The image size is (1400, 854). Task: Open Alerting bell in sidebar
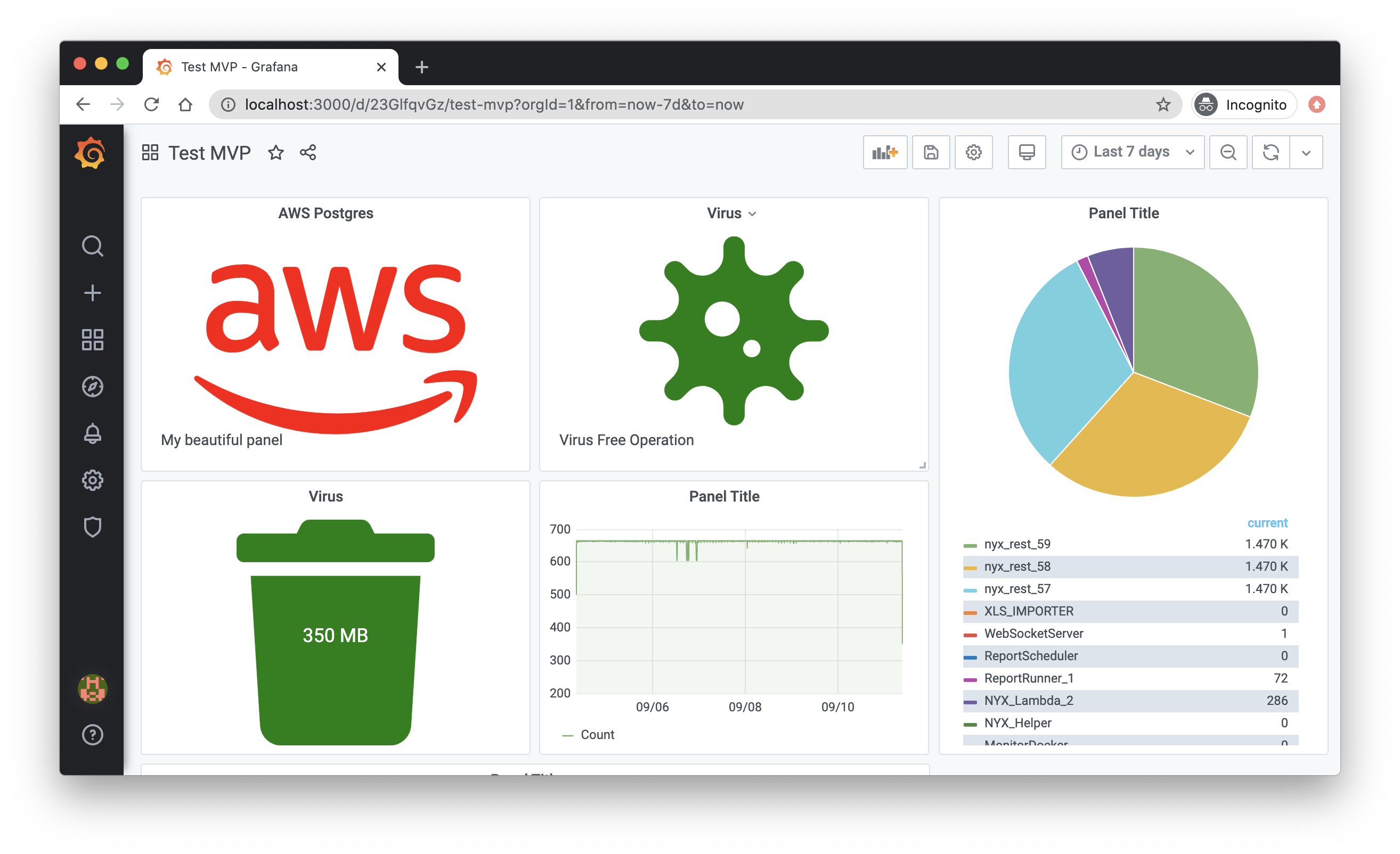[x=92, y=434]
